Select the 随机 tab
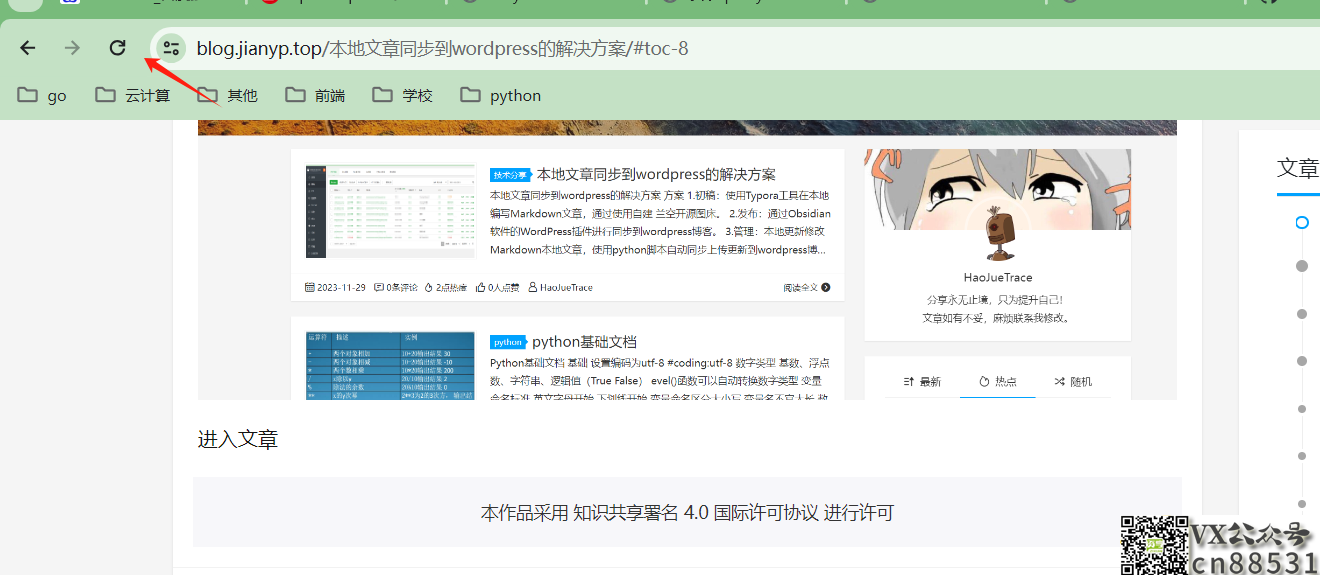This screenshot has width=1320, height=575. point(1072,381)
